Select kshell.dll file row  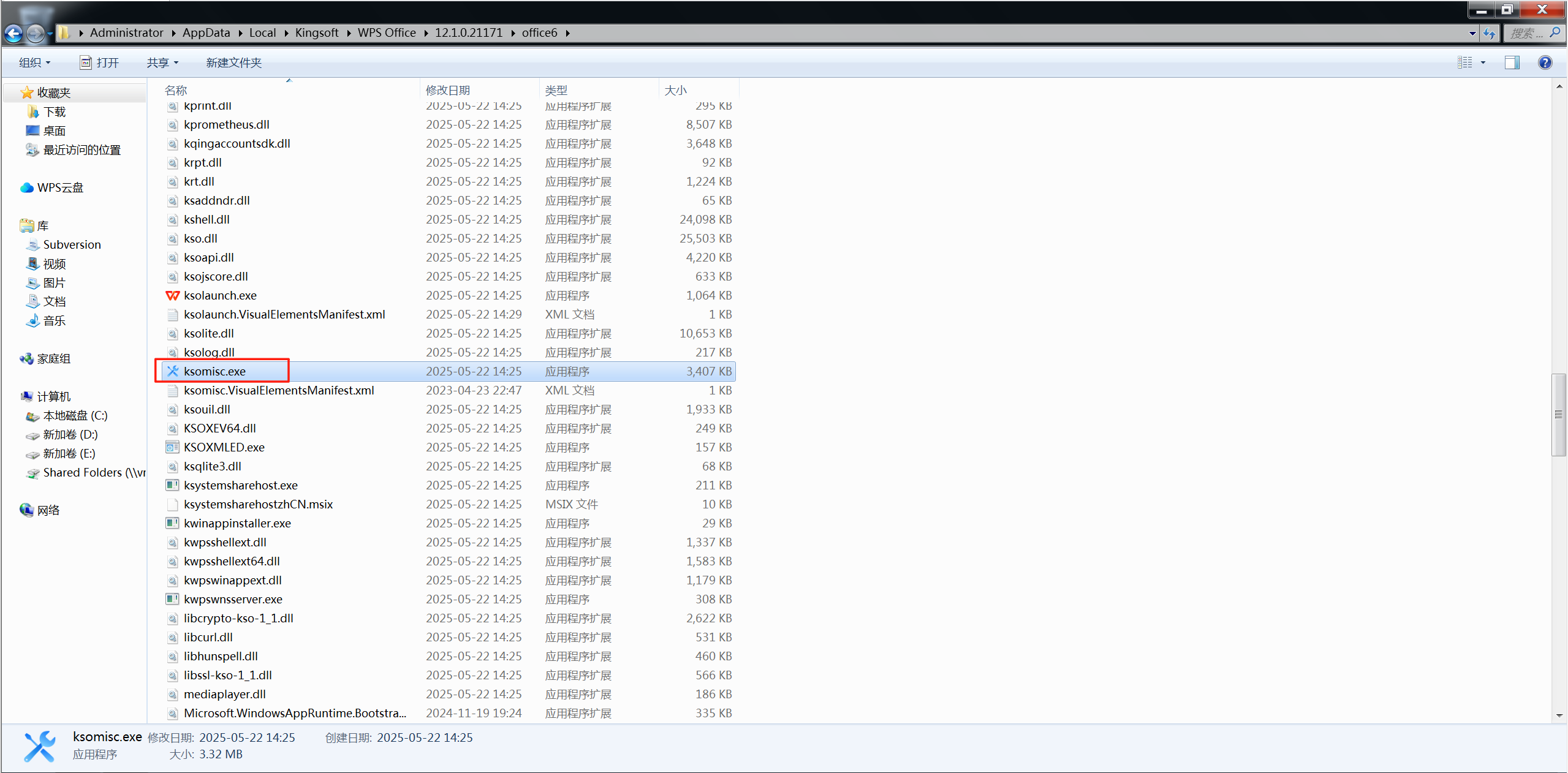tap(449, 219)
